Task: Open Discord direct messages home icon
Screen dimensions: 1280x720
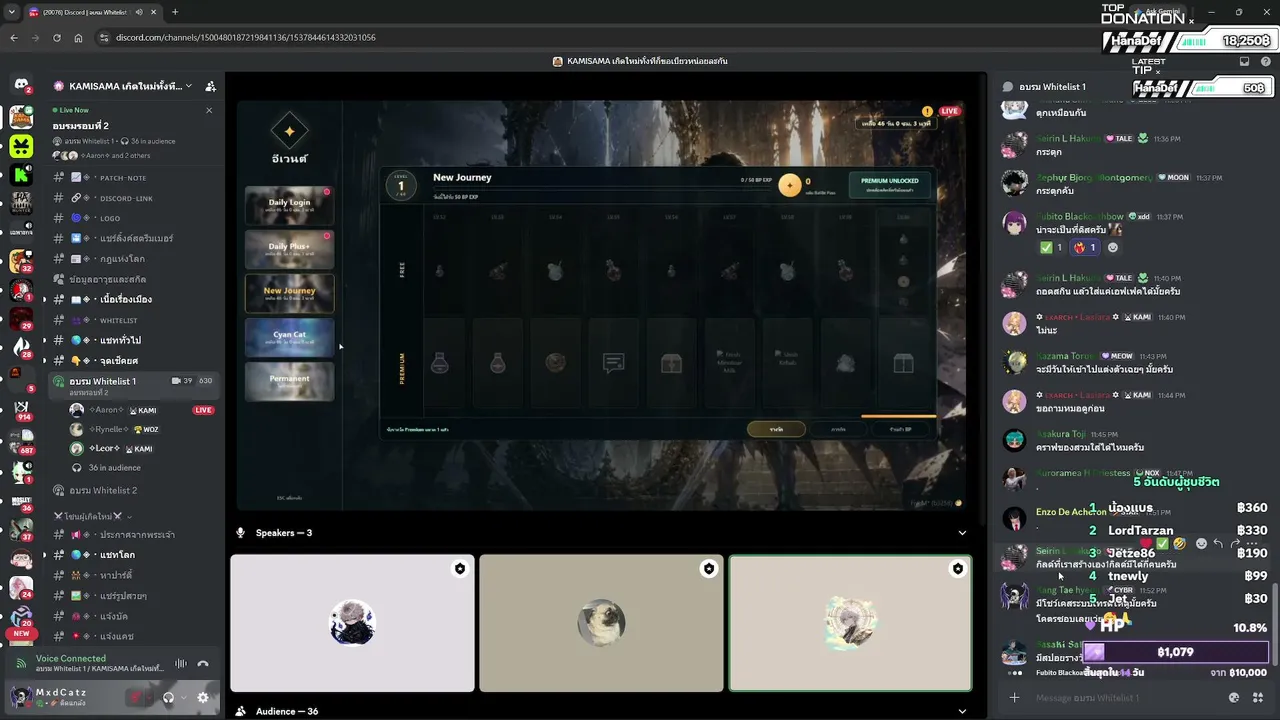Action: (20, 85)
